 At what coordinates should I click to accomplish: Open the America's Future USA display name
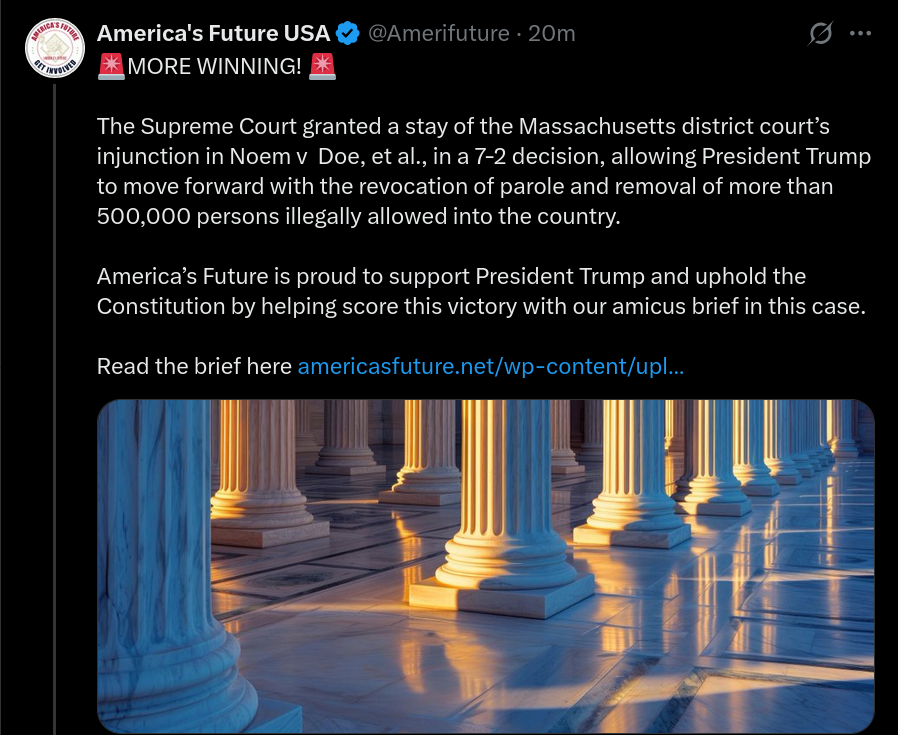(213, 33)
